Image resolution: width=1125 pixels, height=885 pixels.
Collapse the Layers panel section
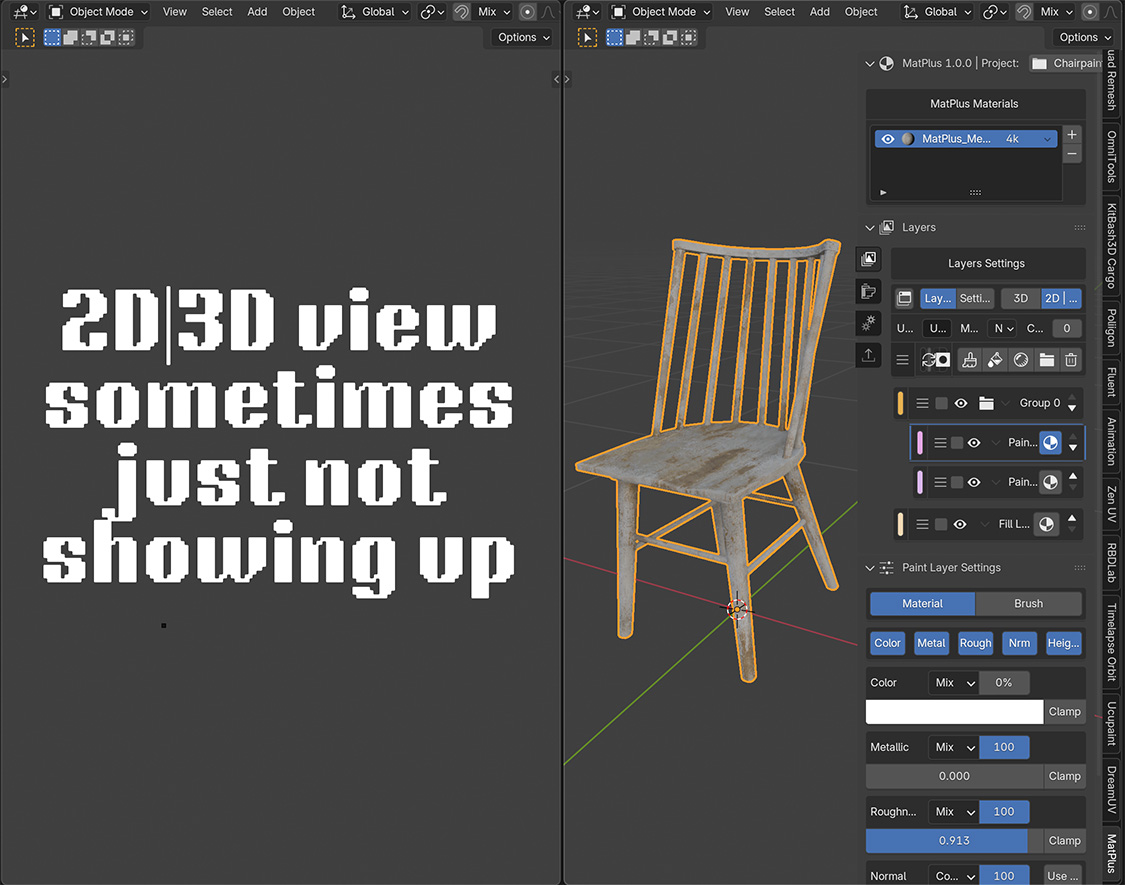point(870,228)
